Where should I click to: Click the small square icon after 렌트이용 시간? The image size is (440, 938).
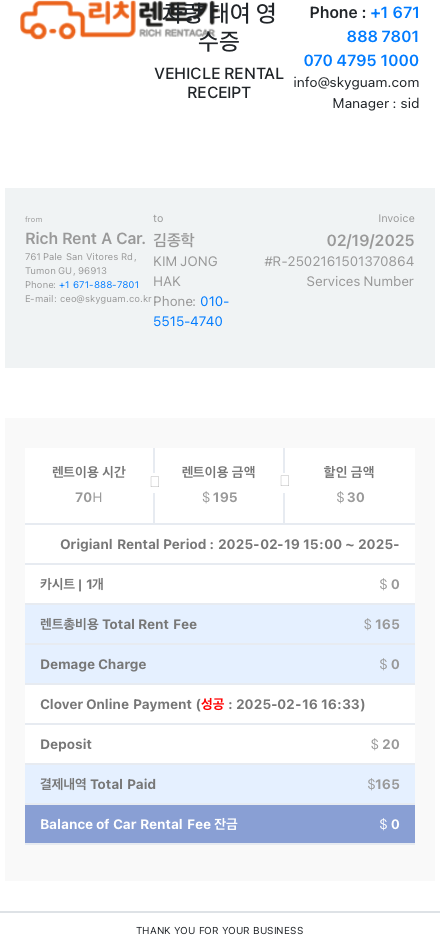coord(155,482)
